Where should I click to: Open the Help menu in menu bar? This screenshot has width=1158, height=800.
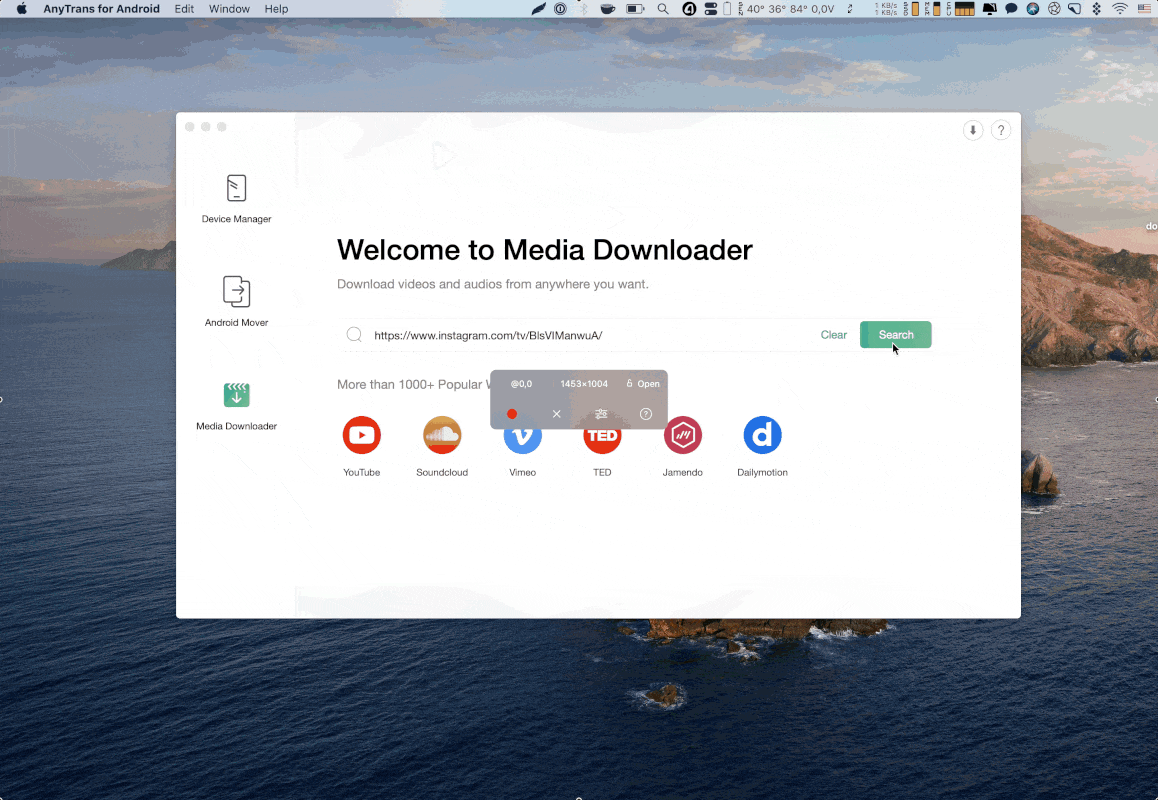pyautogui.click(x=276, y=9)
